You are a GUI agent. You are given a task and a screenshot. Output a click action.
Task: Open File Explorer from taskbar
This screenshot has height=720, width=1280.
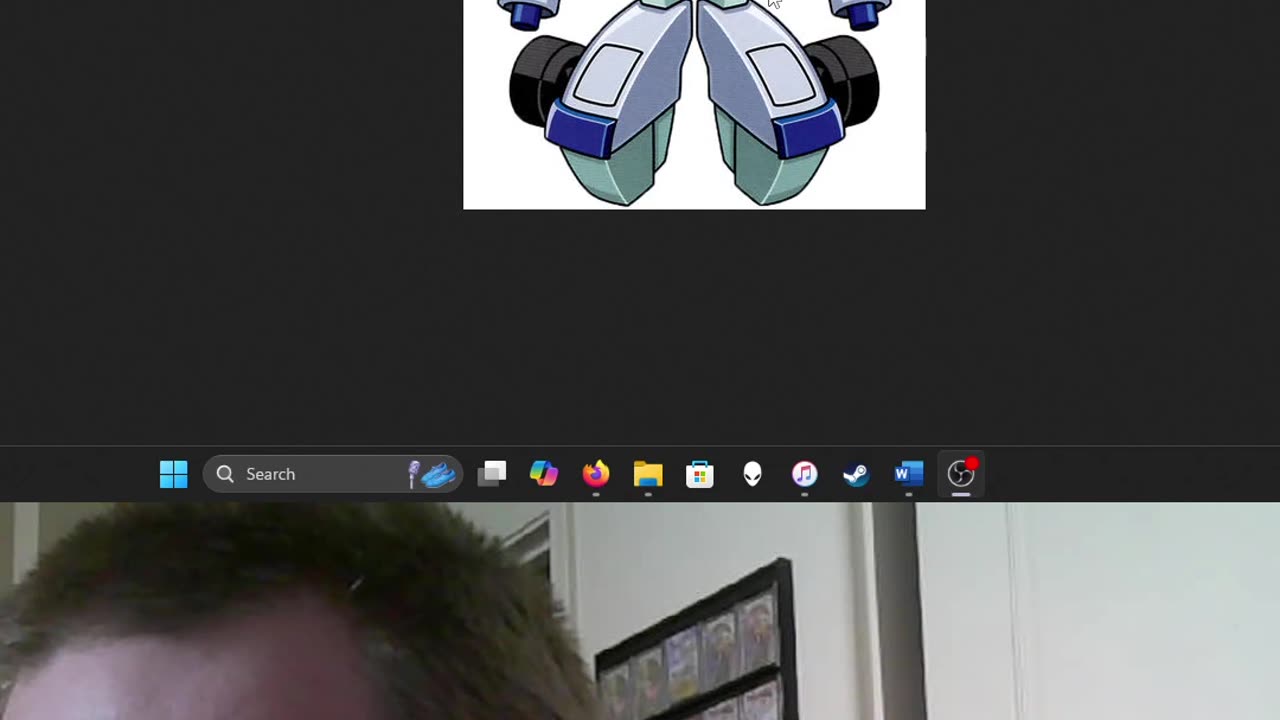(x=648, y=474)
